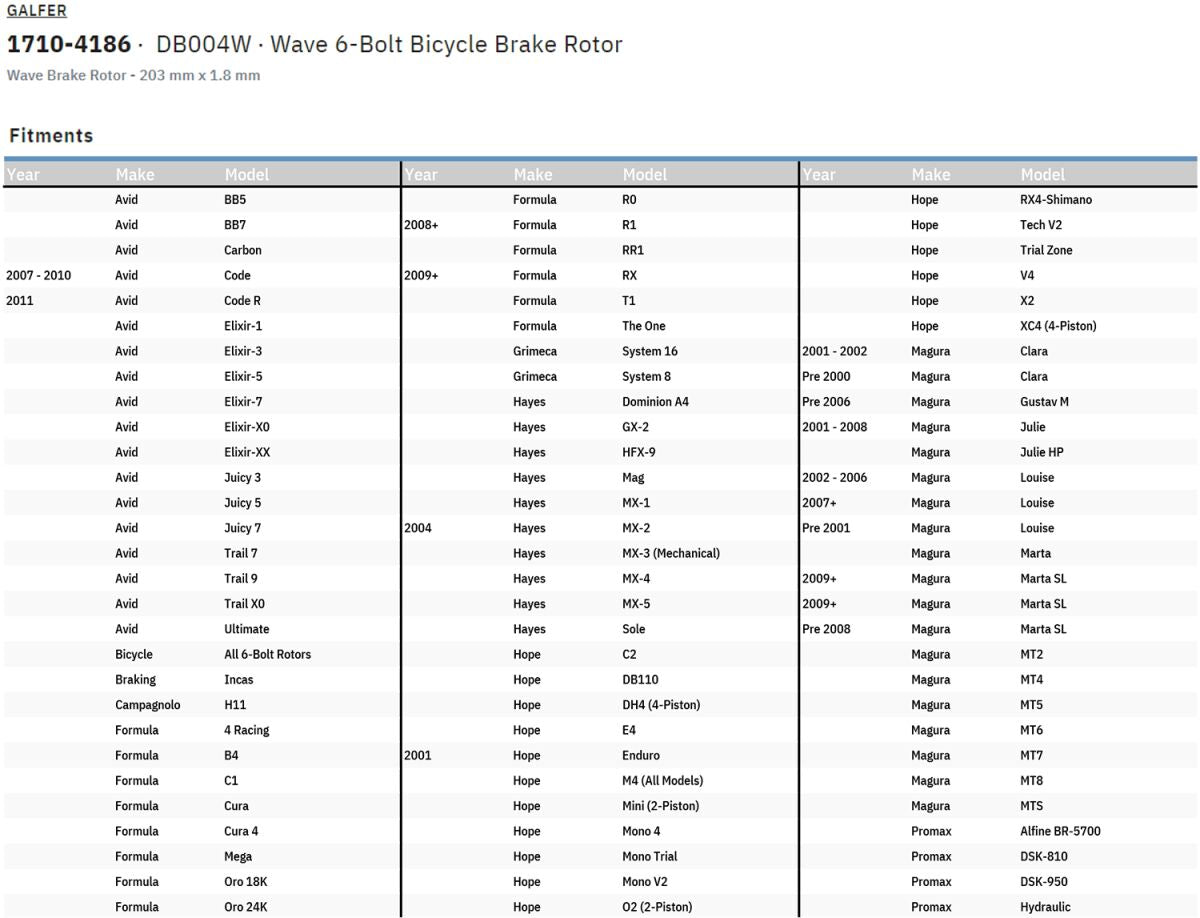Select the Alfine BR-5700 model

click(1060, 831)
